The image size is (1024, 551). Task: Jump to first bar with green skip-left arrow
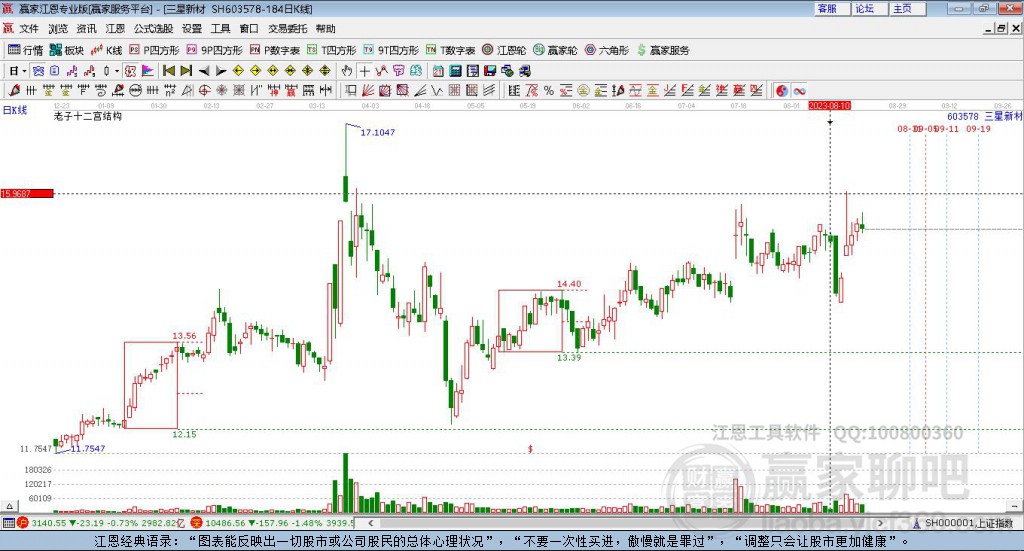point(168,71)
